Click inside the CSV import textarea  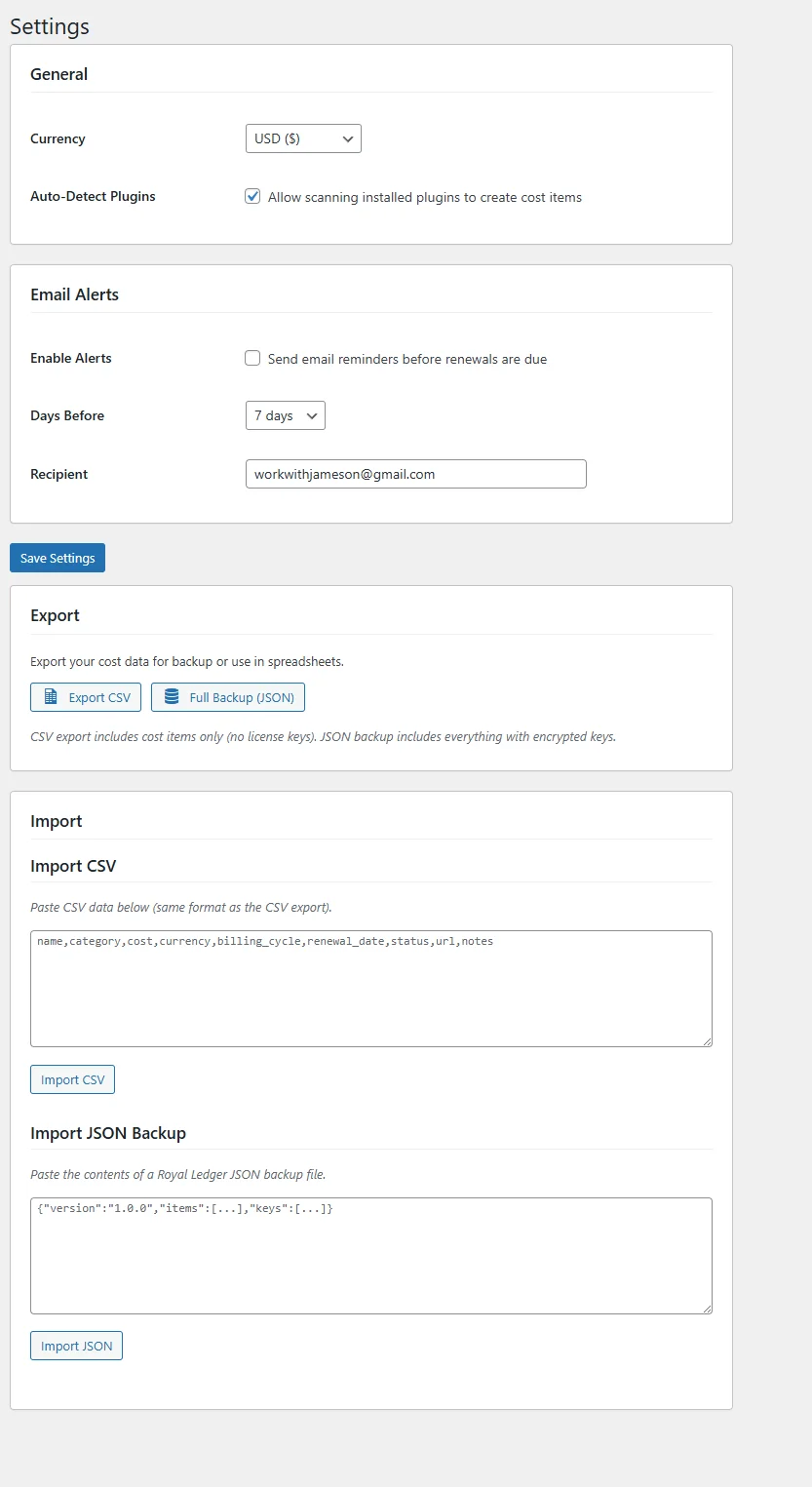point(370,987)
